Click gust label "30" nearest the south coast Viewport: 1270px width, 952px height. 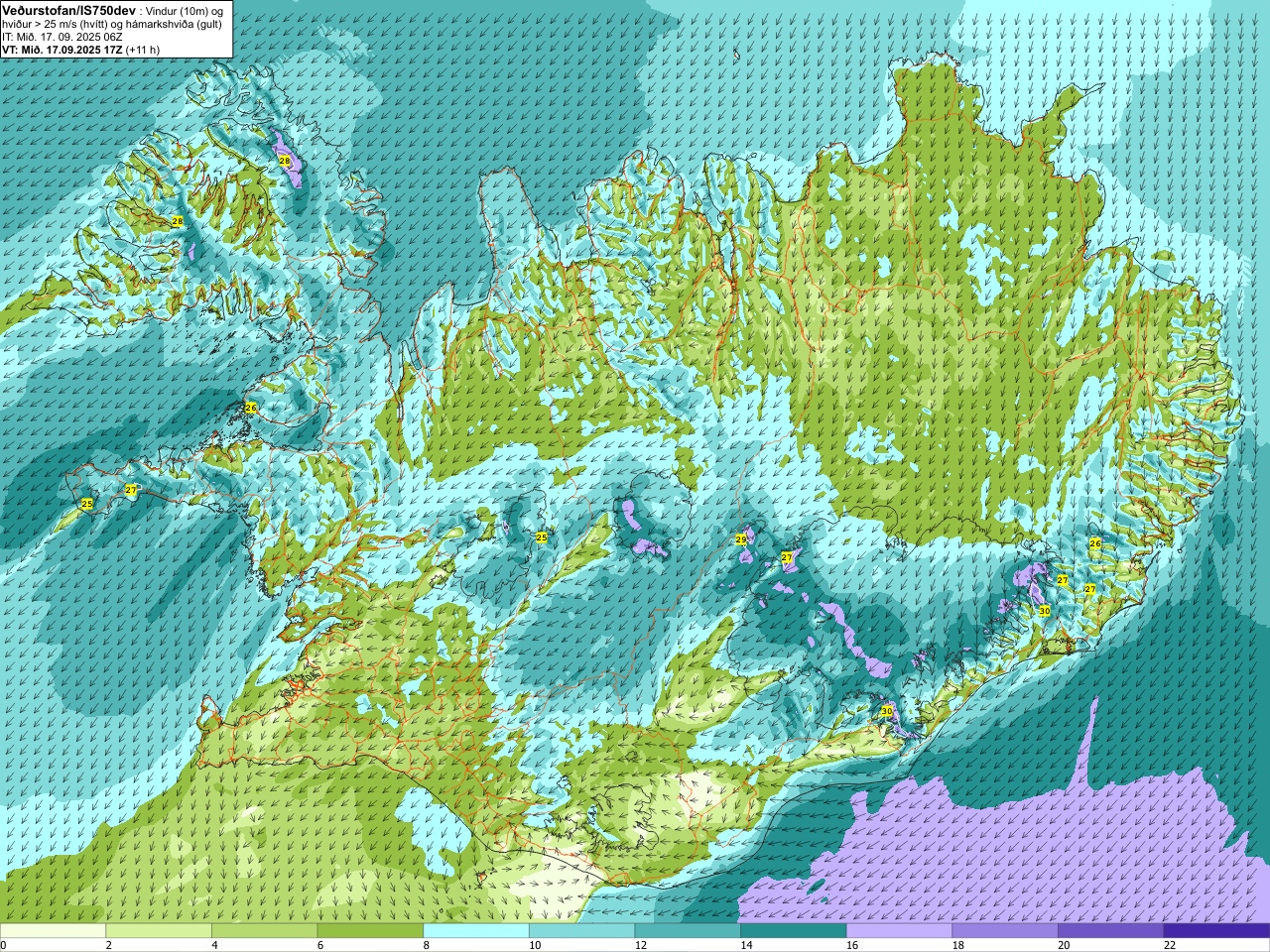coord(886,711)
